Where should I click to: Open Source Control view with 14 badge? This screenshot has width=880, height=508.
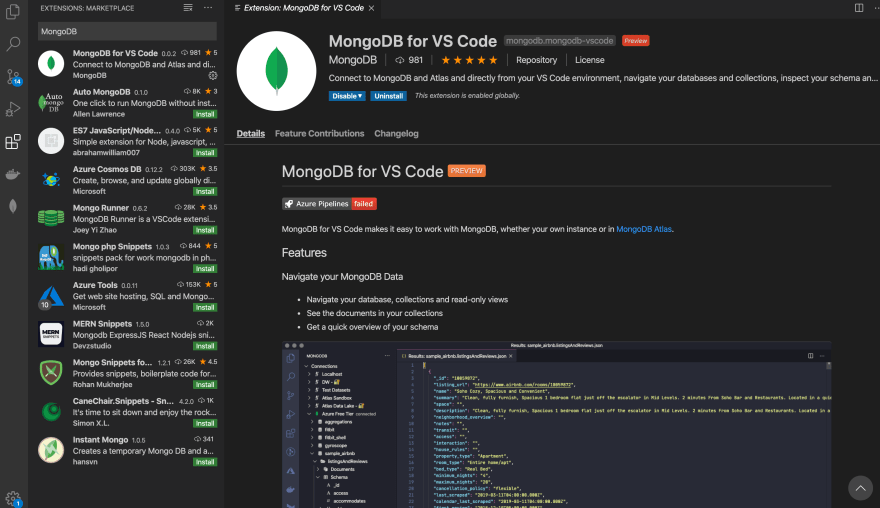(13, 77)
